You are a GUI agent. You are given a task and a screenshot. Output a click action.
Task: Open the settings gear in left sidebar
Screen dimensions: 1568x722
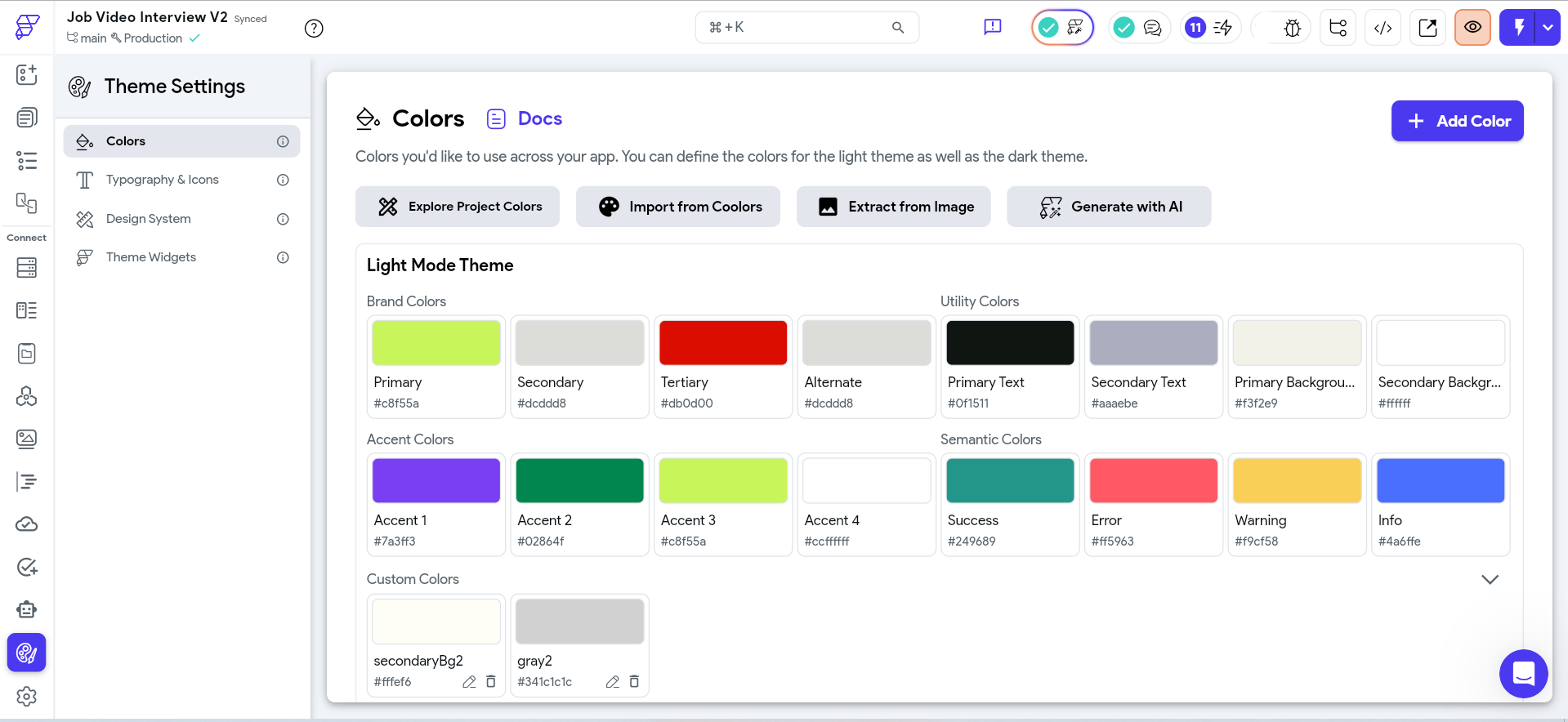pos(26,696)
